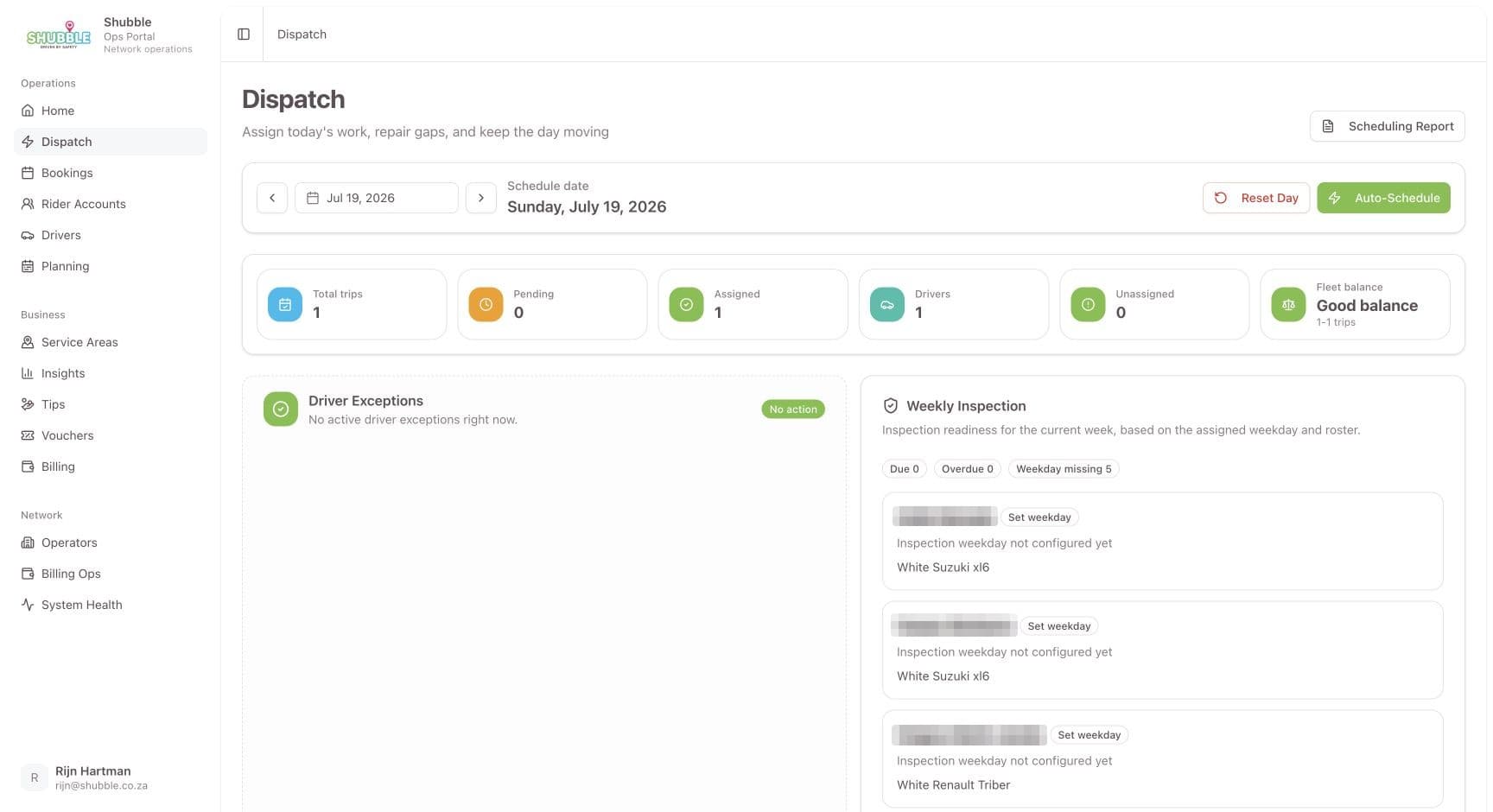Click the Planning calendar icon
This screenshot has width=1493, height=812.
28,266
